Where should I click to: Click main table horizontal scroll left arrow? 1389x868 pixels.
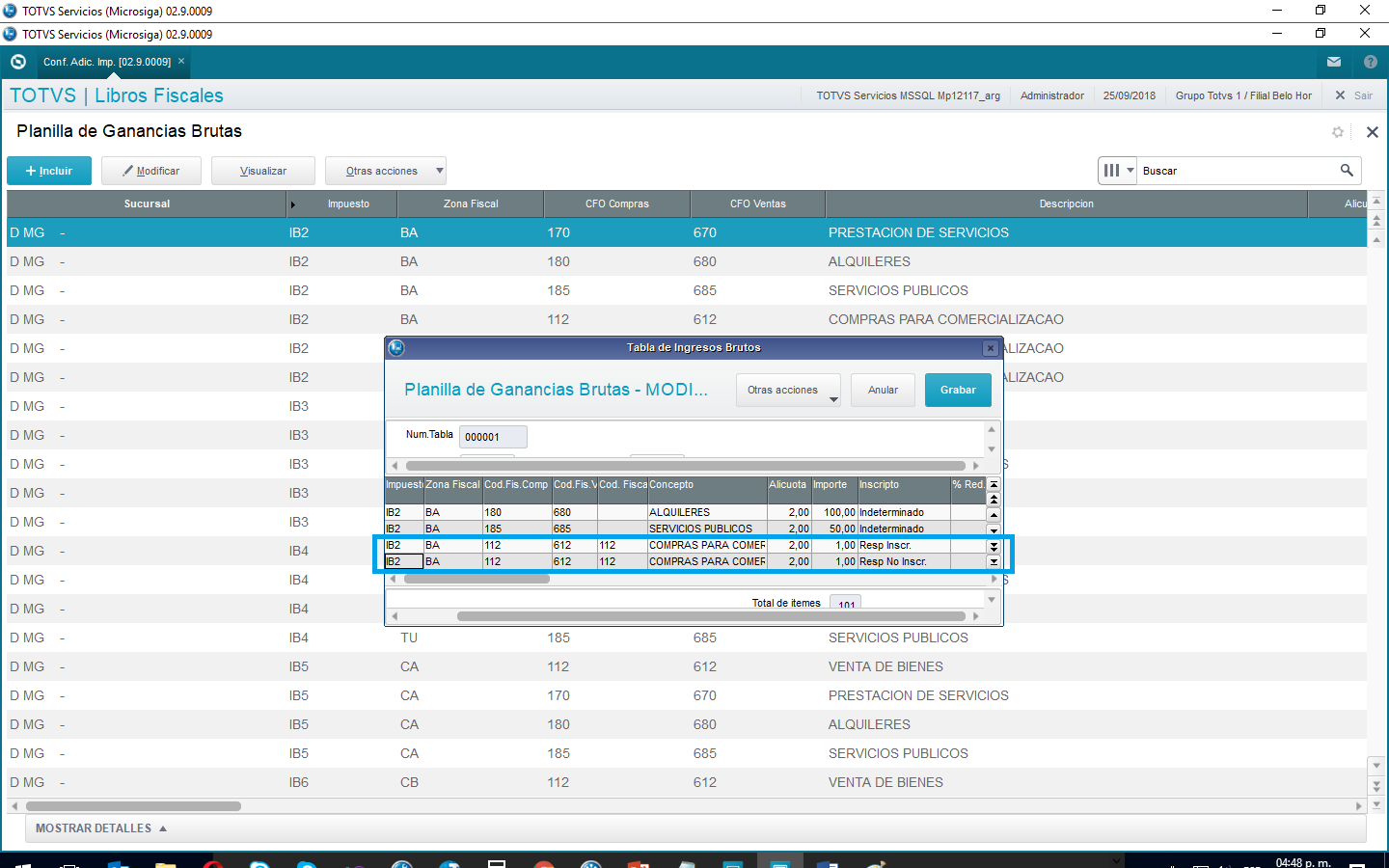(14, 806)
